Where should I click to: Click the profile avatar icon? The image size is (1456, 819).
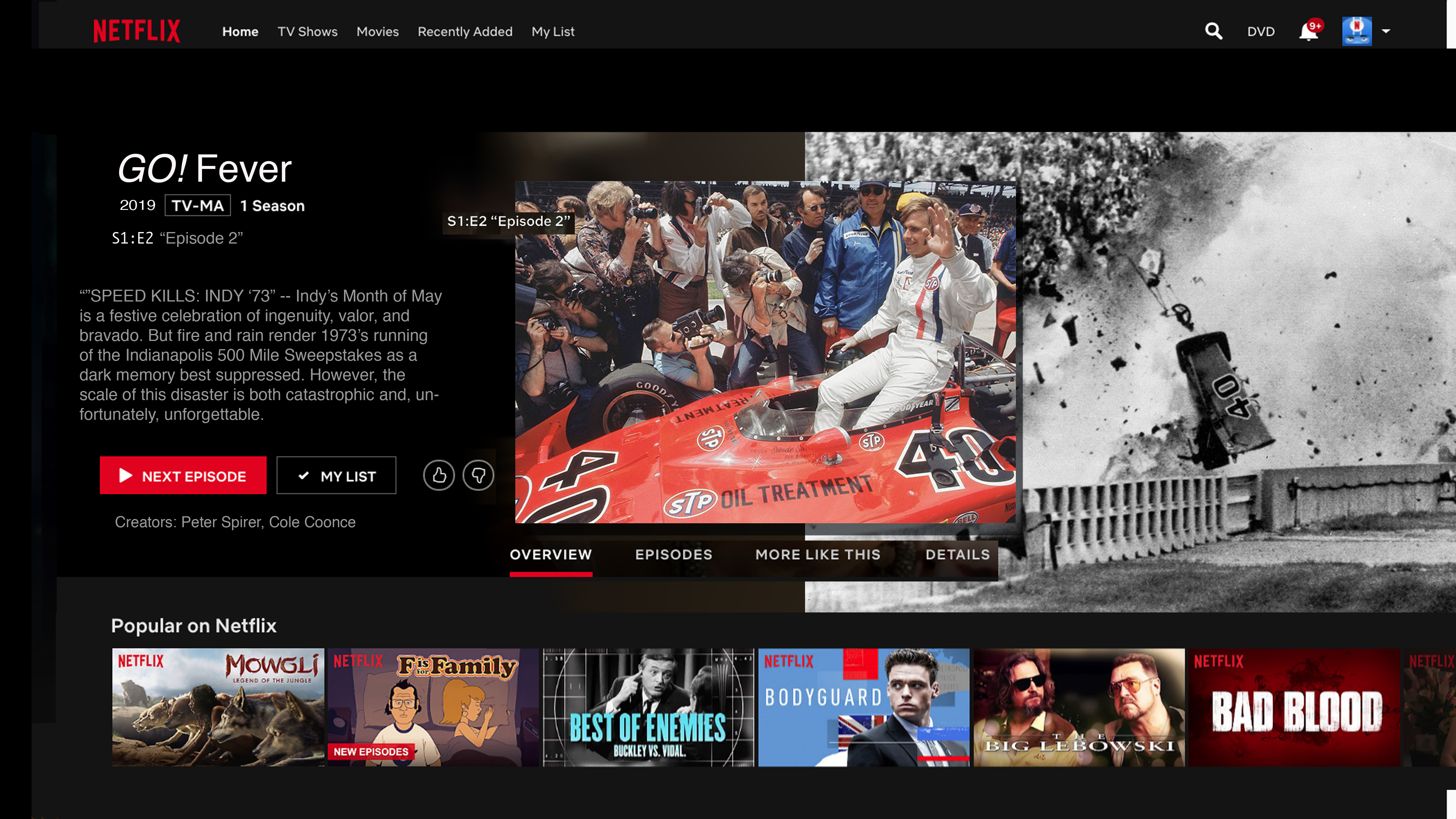coord(1357,31)
